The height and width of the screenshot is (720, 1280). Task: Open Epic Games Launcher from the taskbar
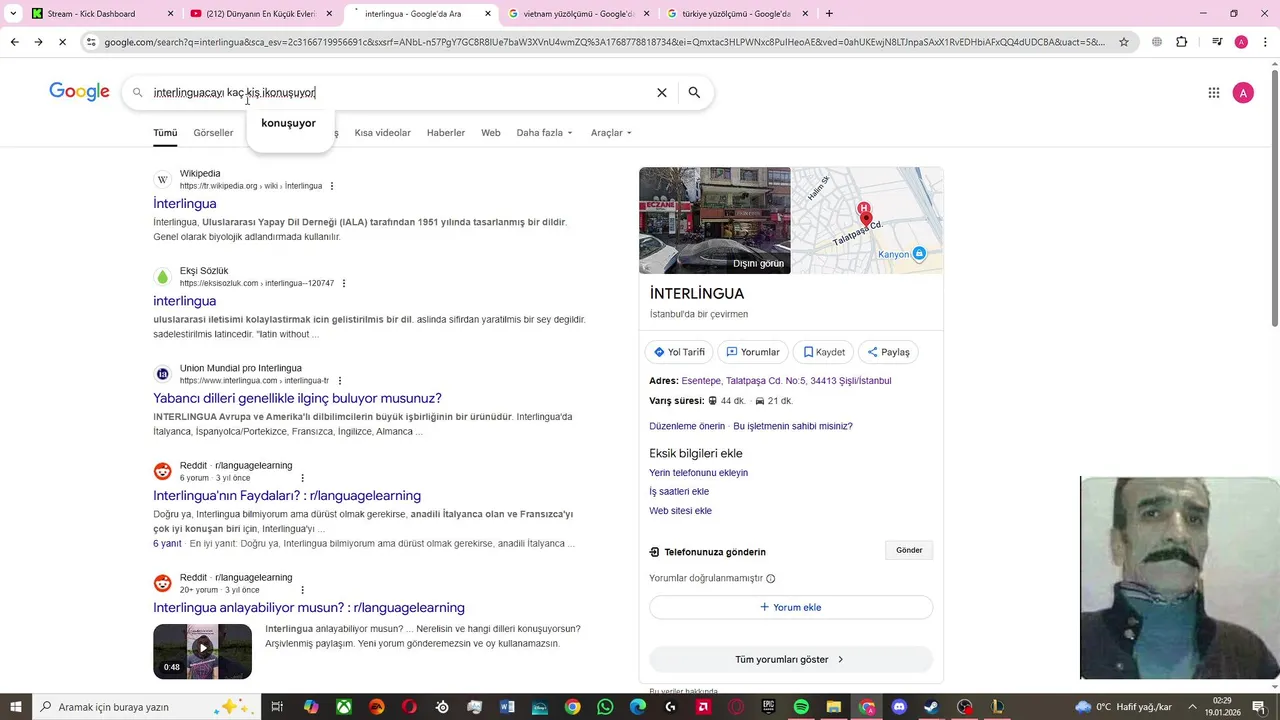point(768,707)
